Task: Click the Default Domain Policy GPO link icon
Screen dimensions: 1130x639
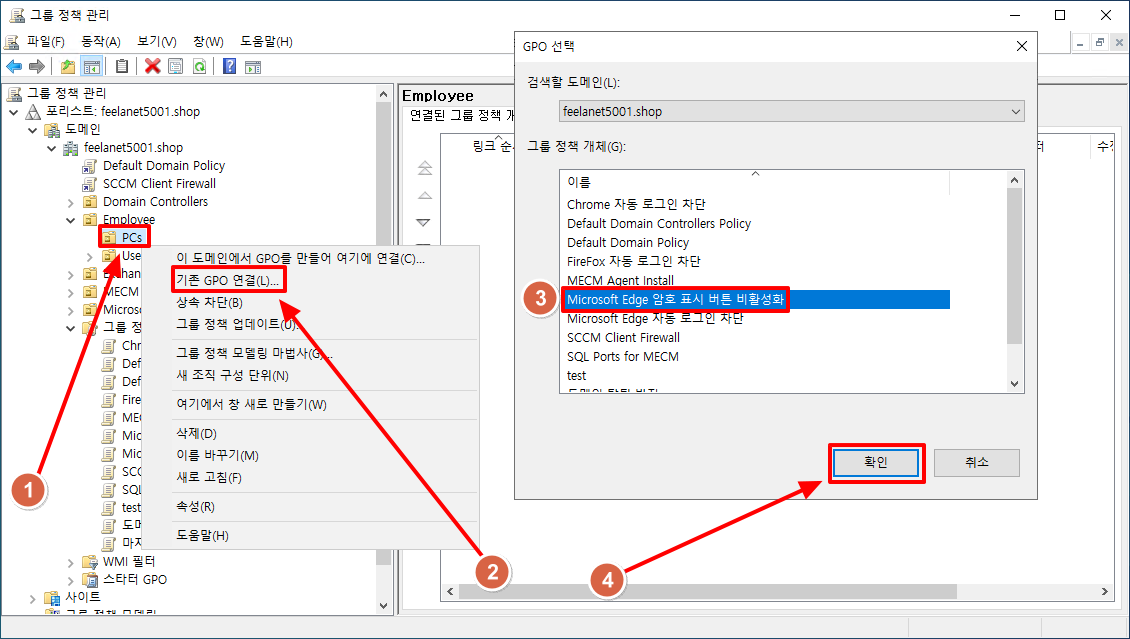Action: (89, 166)
